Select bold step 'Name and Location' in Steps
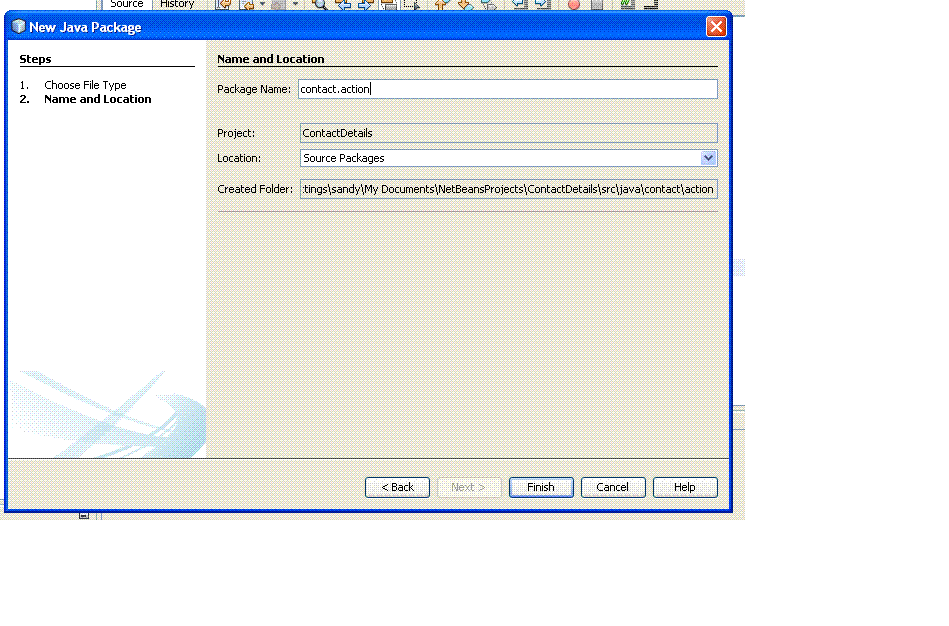This screenshot has height=626, width=949. [97, 99]
